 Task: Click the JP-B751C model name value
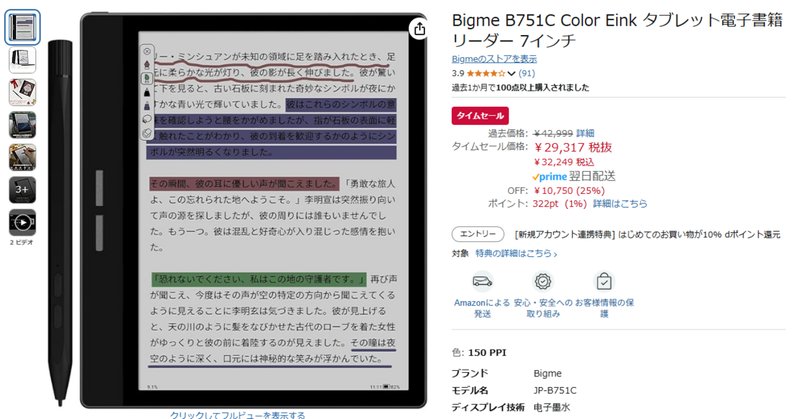pyautogui.click(x=555, y=390)
